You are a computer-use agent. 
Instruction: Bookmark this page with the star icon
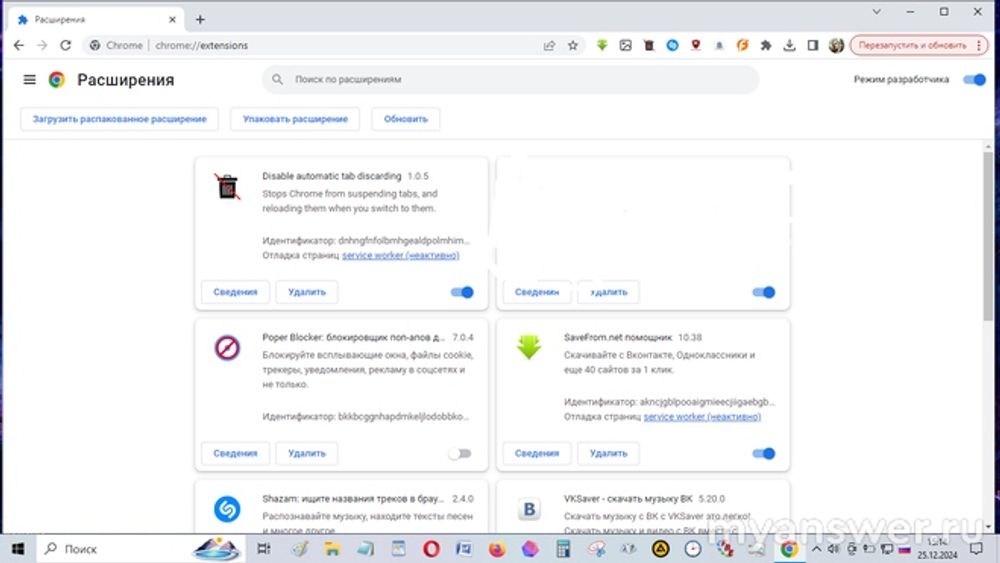pyautogui.click(x=573, y=45)
